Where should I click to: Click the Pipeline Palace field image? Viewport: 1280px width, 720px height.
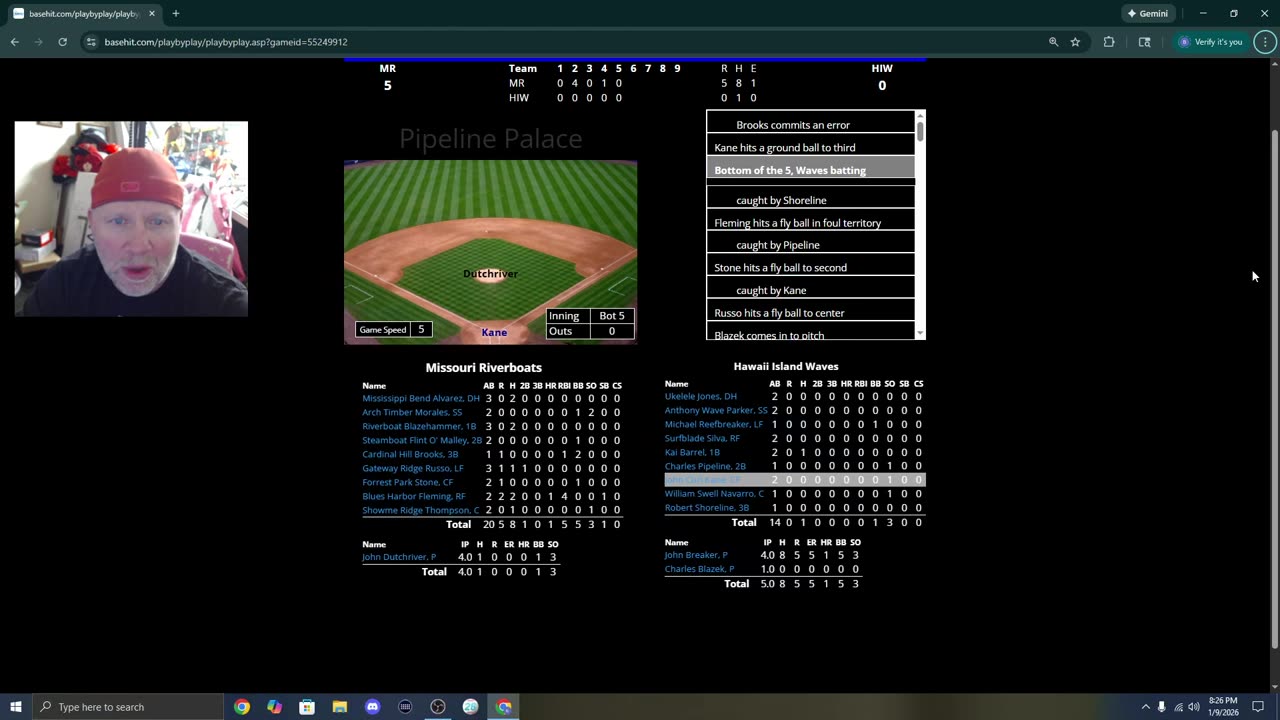tap(490, 252)
